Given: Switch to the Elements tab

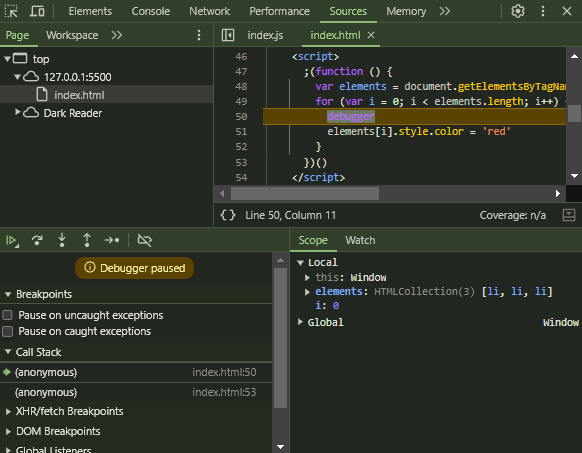Looking at the screenshot, I should pyautogui.click(x=90, y=11).
